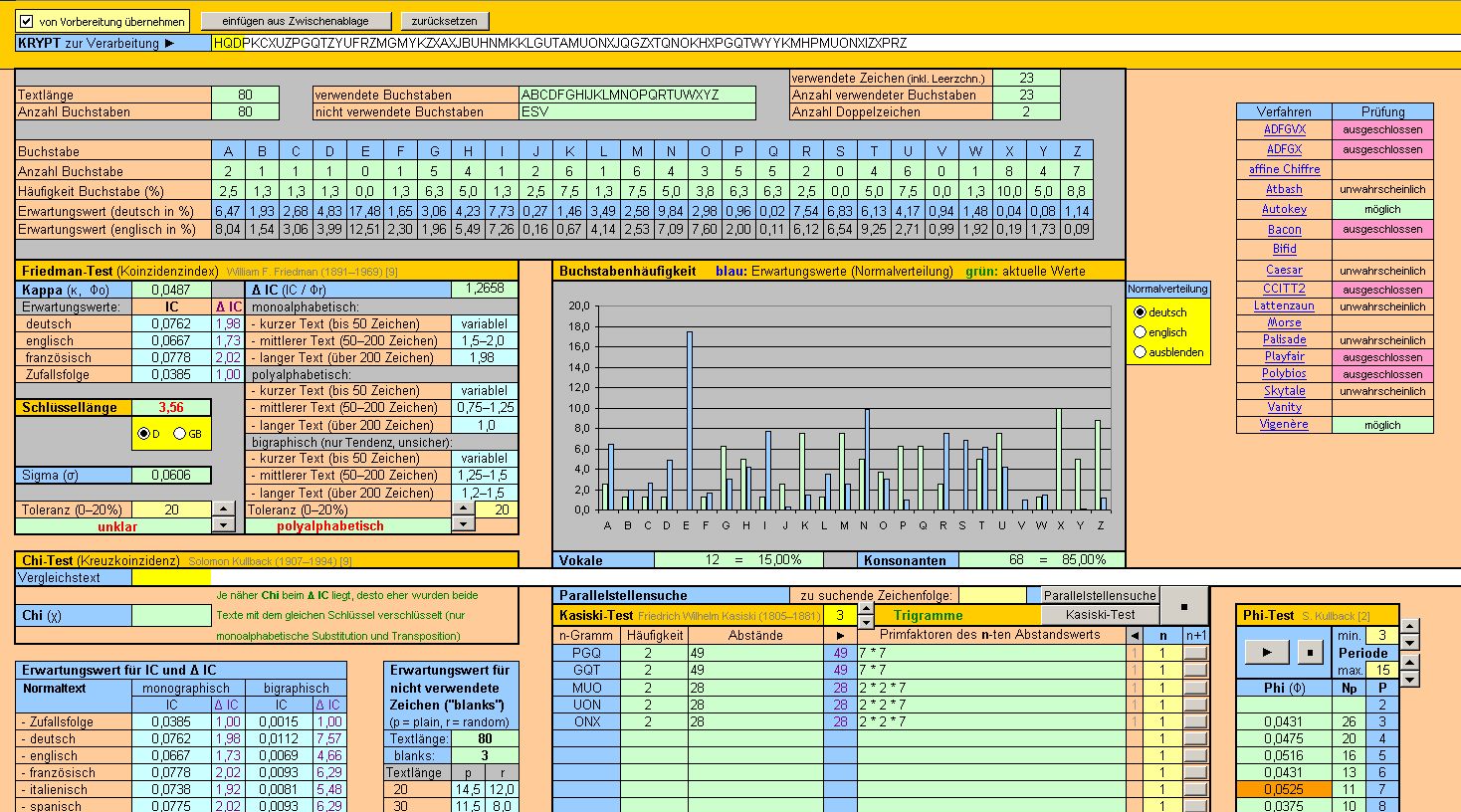1461x812 pixels.
Task: Toggle 'von Vorbereitung übernehmen' checkbox
Action: (27, 21)
